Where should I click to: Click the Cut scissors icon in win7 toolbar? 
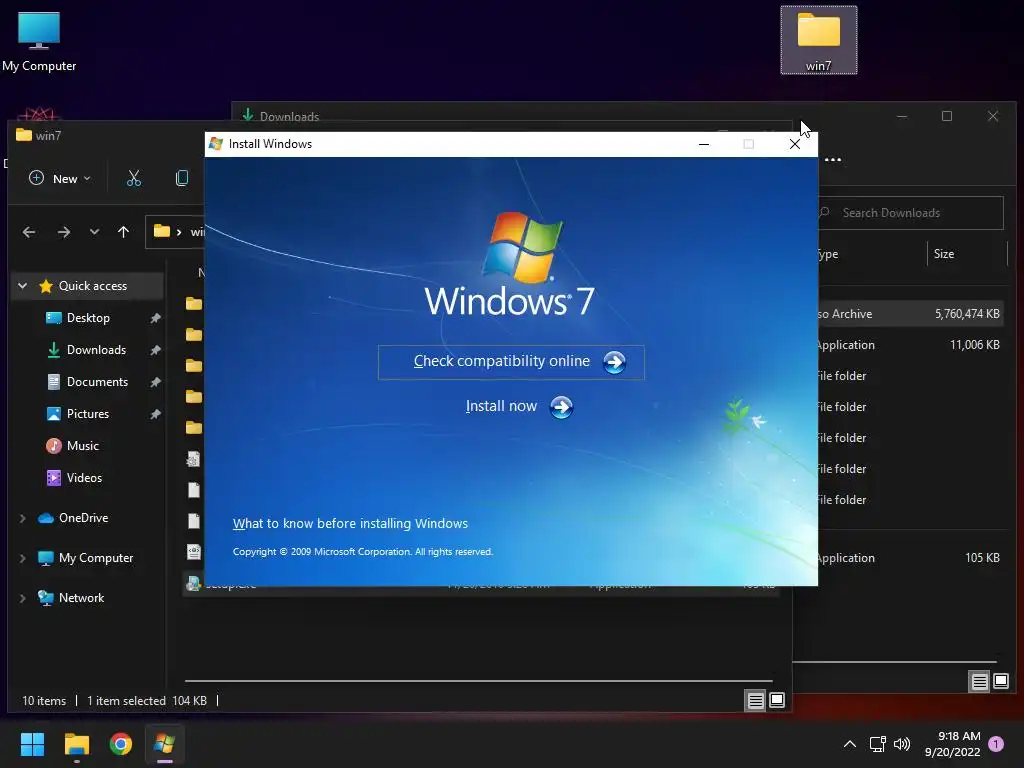[134, 178]
